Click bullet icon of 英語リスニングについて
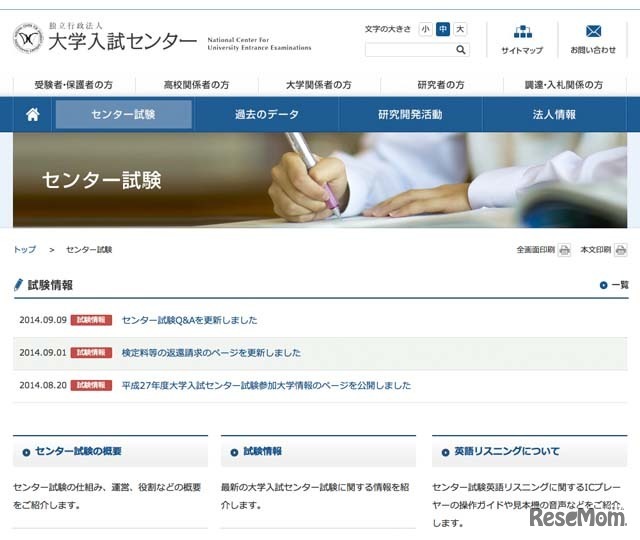Screen dimensions: 640x540 click(445, 452)
